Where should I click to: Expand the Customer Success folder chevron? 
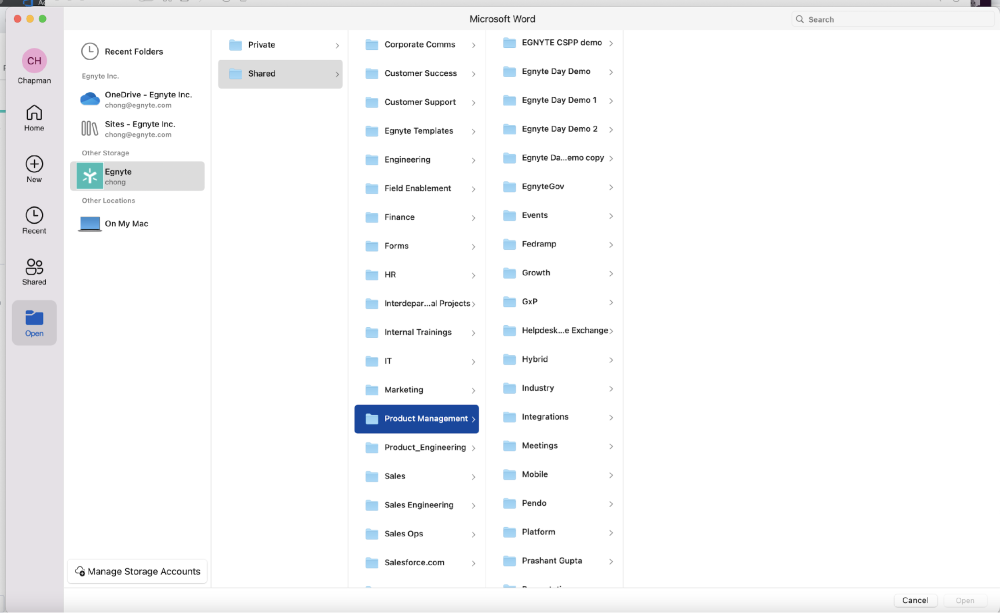474,74
